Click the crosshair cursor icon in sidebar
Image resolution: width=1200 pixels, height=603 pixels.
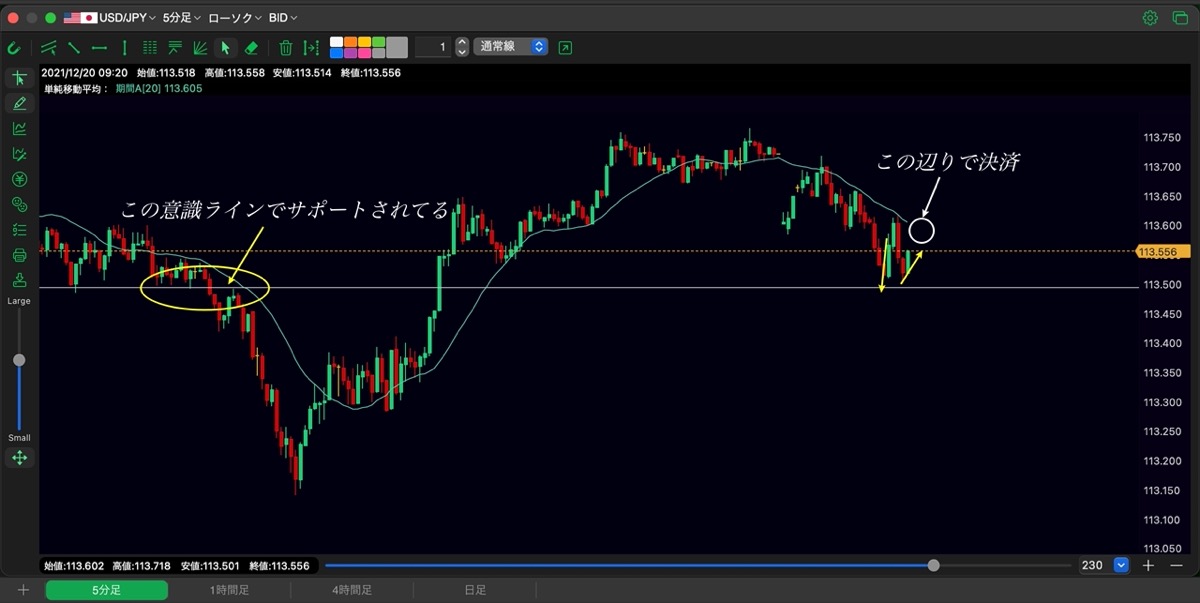pos(19,78)
